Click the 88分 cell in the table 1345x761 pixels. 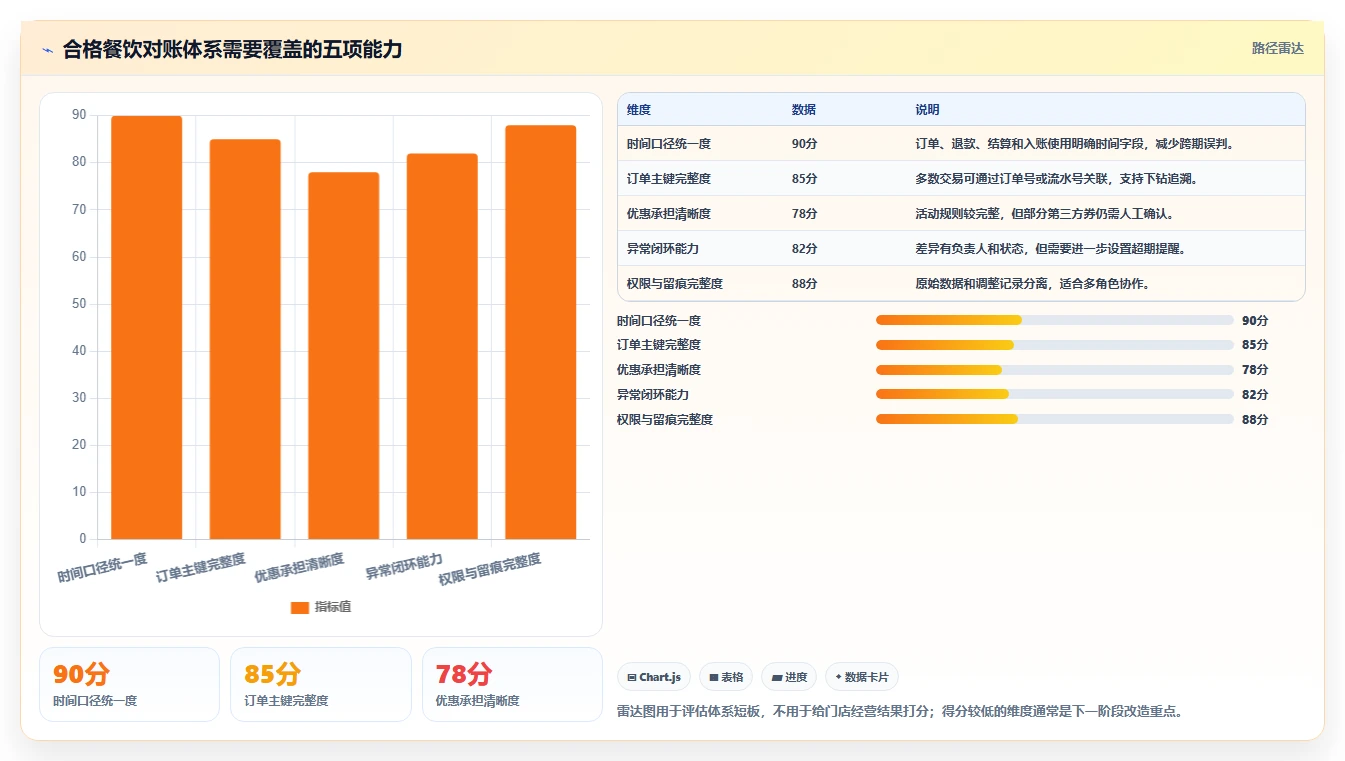pos(804,284)
